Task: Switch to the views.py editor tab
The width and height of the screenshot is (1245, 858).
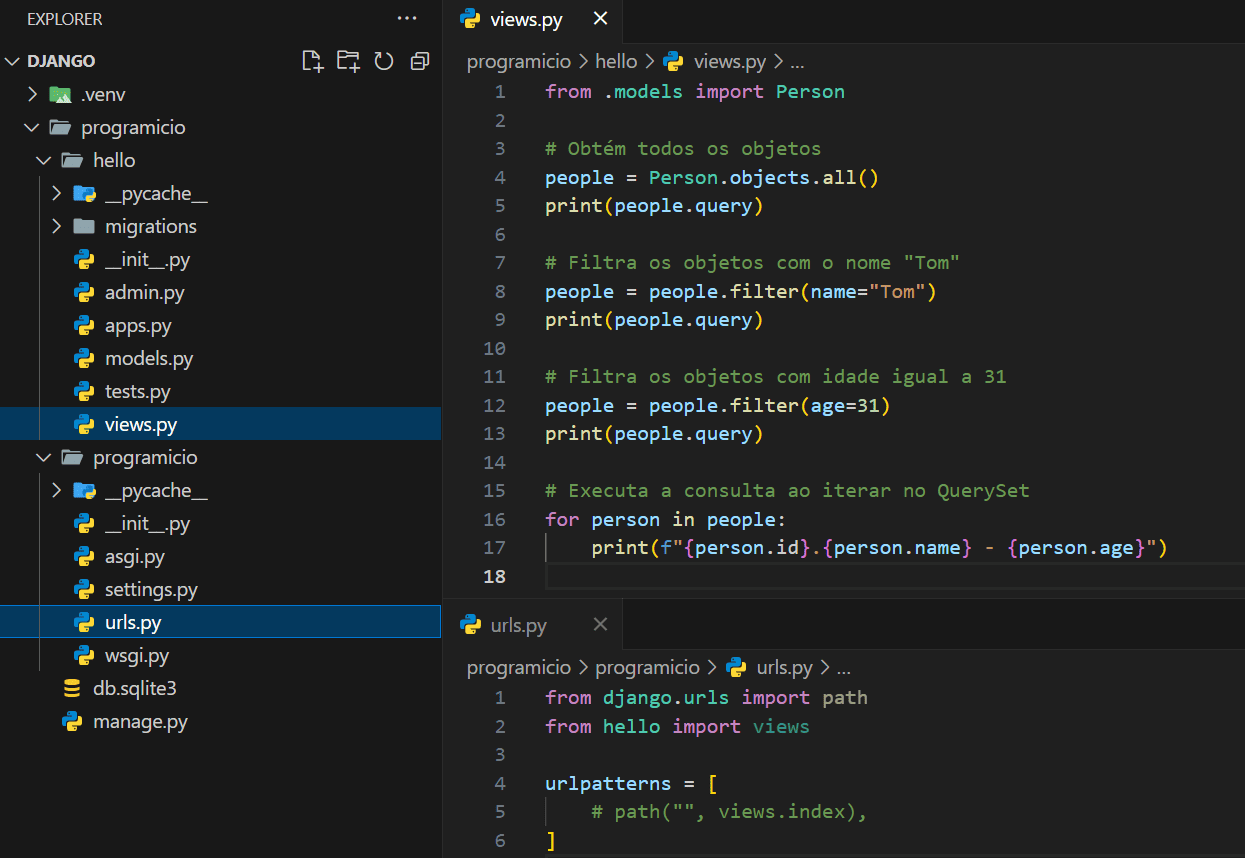Action: (x=526, y=19)
